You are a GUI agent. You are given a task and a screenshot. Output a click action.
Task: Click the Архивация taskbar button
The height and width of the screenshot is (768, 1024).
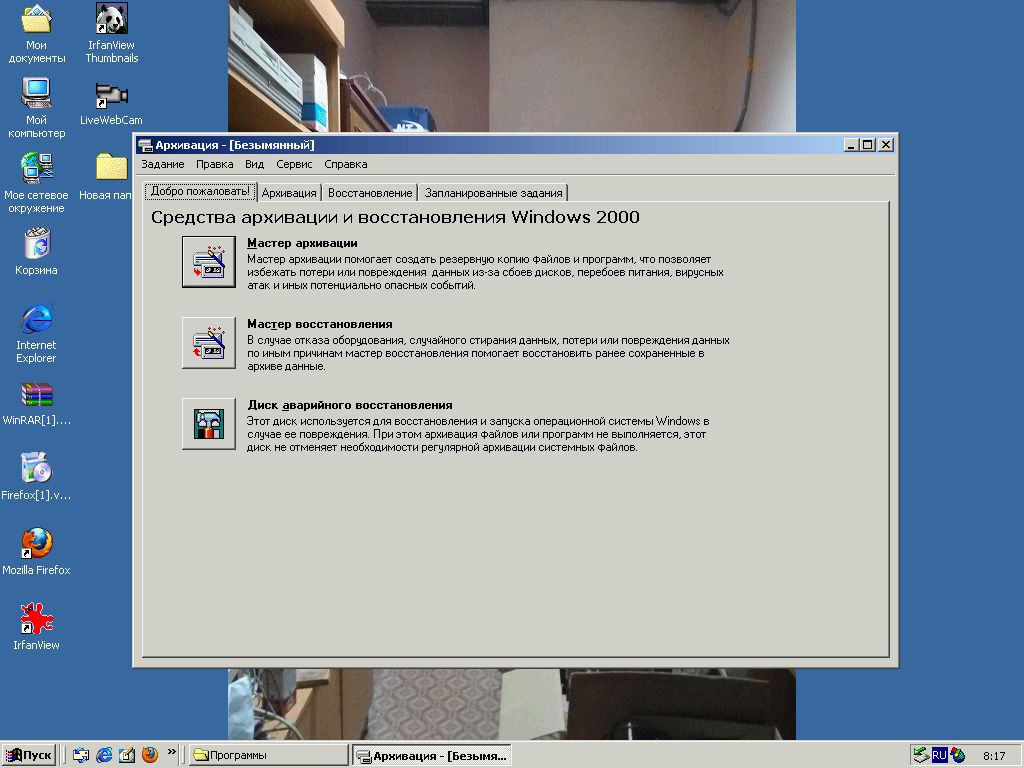coord(432,756)
